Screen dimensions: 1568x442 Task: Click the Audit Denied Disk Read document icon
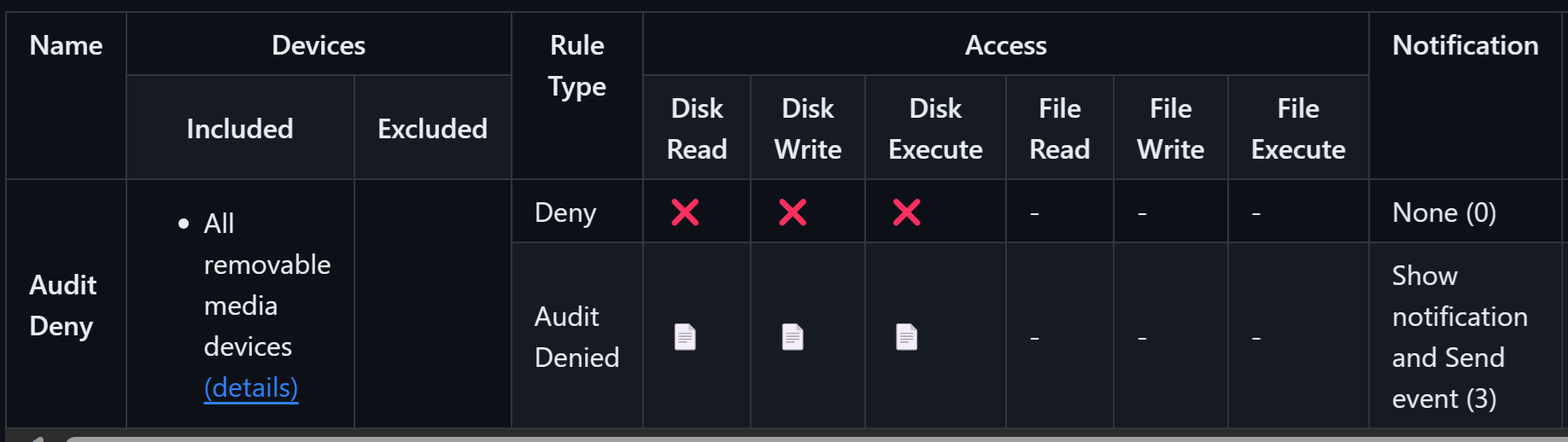[685, 337]
